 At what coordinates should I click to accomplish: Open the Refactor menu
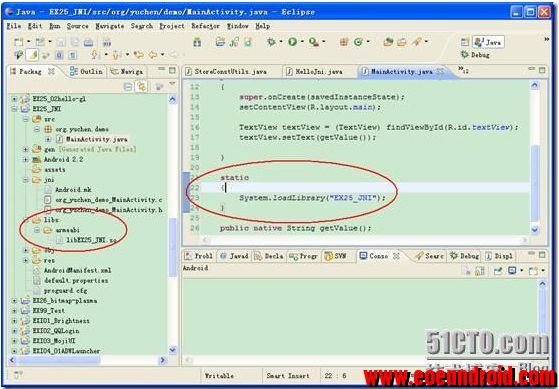tap(205, 26)
